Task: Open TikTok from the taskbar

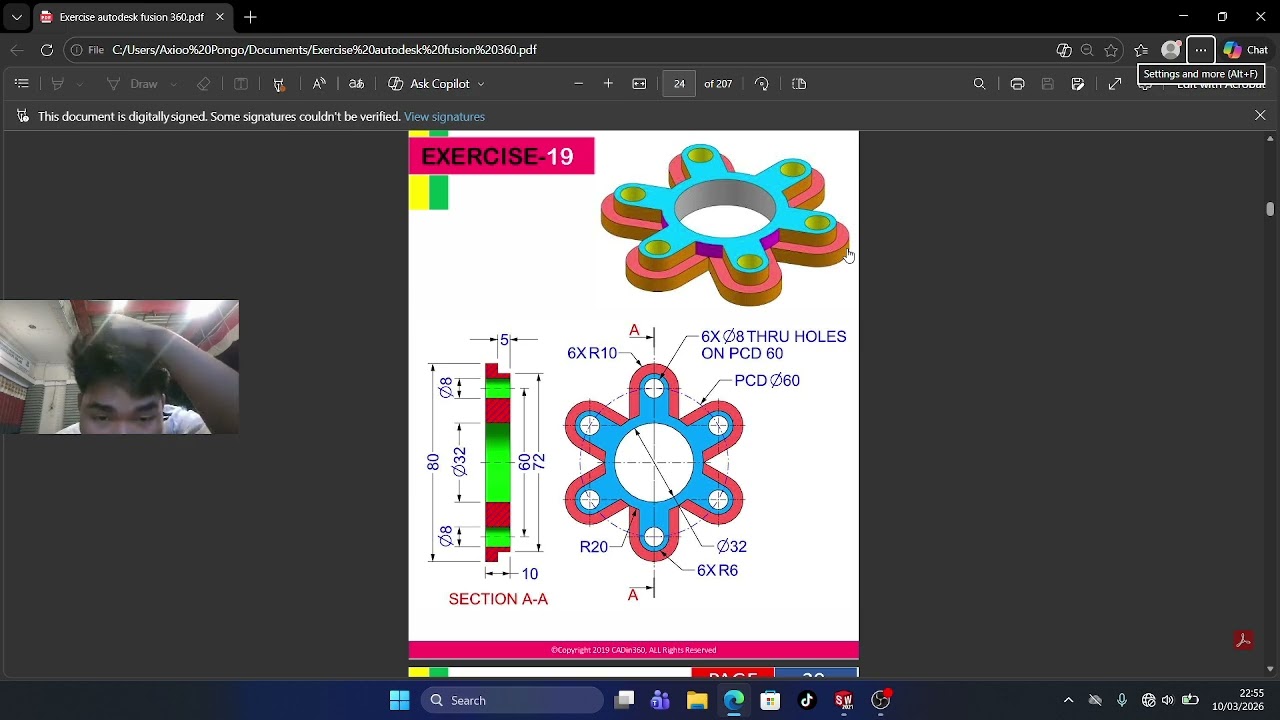Action: pos(807,700)
